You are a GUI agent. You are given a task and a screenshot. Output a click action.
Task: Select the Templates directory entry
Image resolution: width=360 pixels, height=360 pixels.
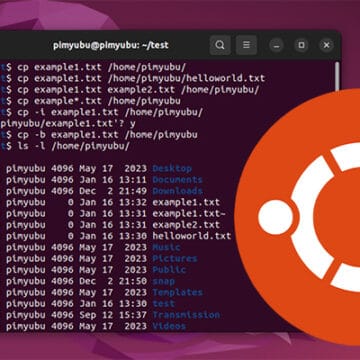pos(177,292)
